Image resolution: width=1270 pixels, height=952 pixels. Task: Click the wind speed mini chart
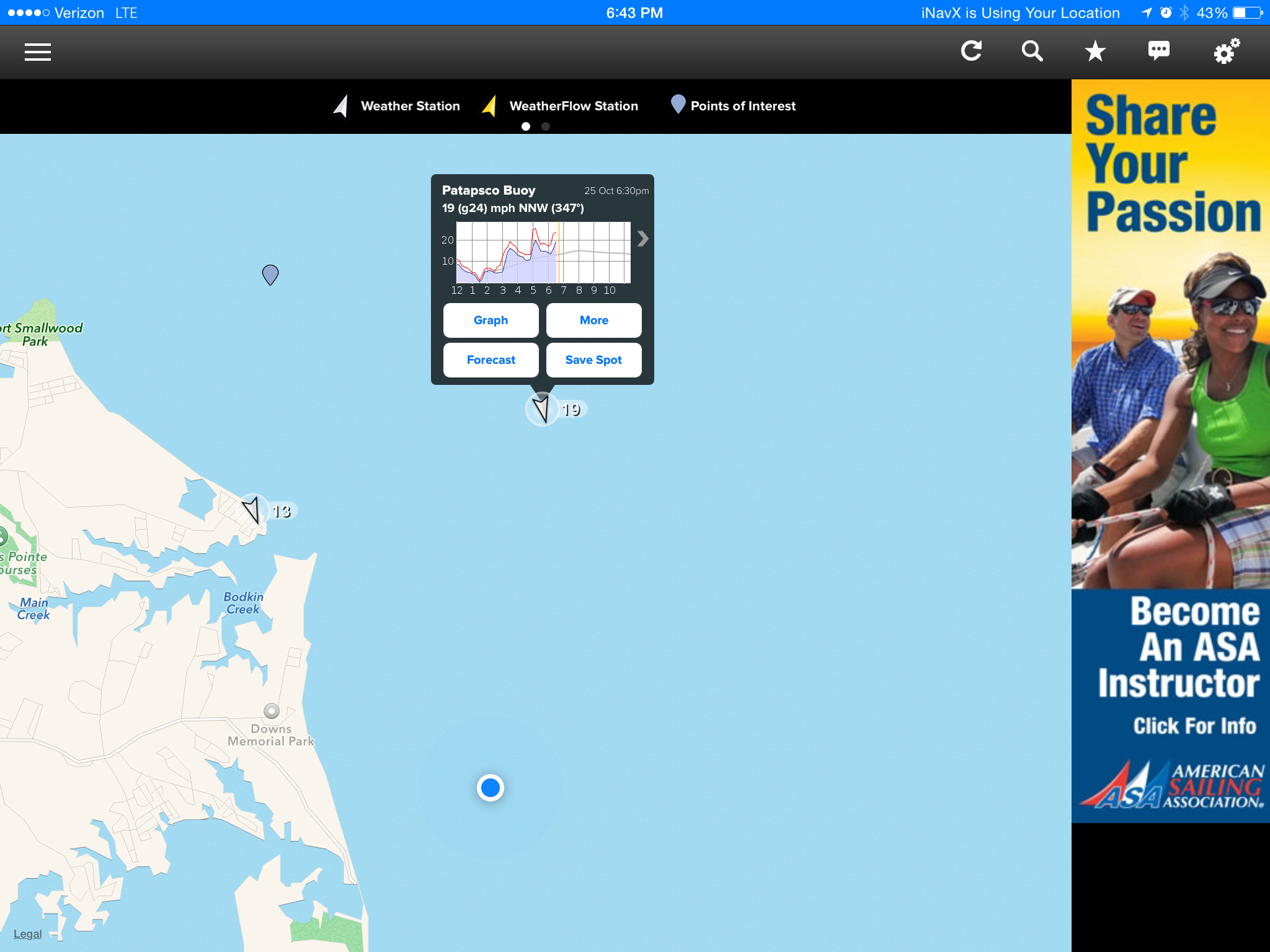[x=543, y=253]
